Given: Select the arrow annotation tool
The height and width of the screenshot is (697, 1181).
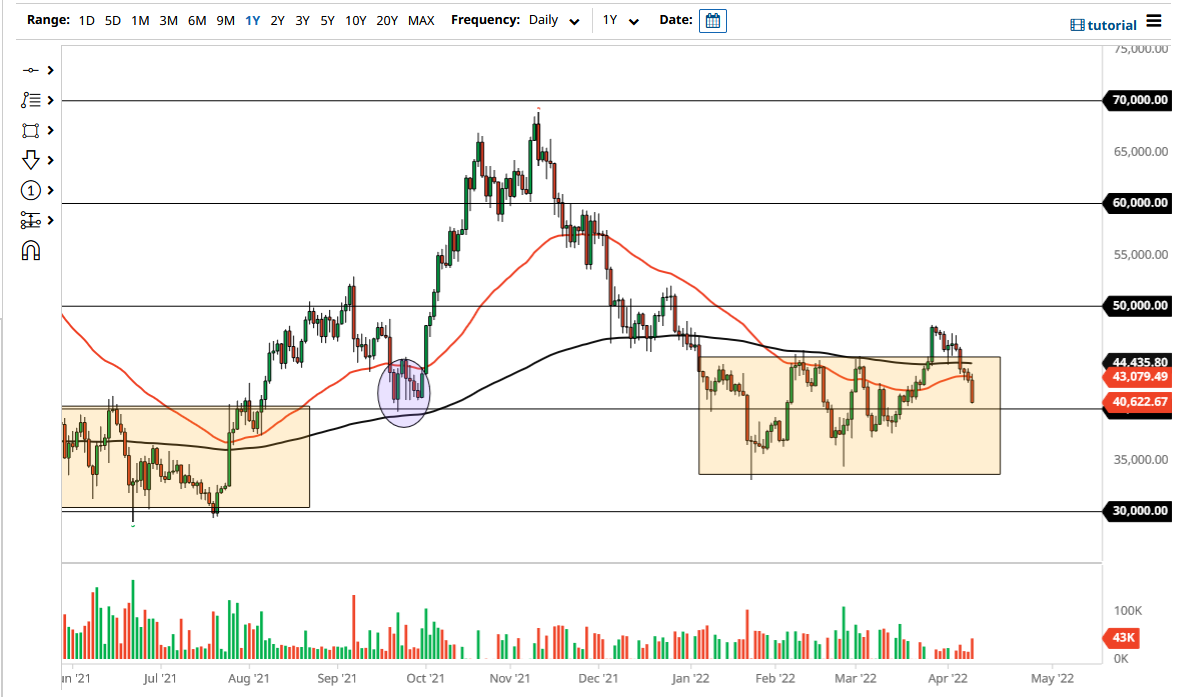Looking at the screenshot, I should coord(30,160).
